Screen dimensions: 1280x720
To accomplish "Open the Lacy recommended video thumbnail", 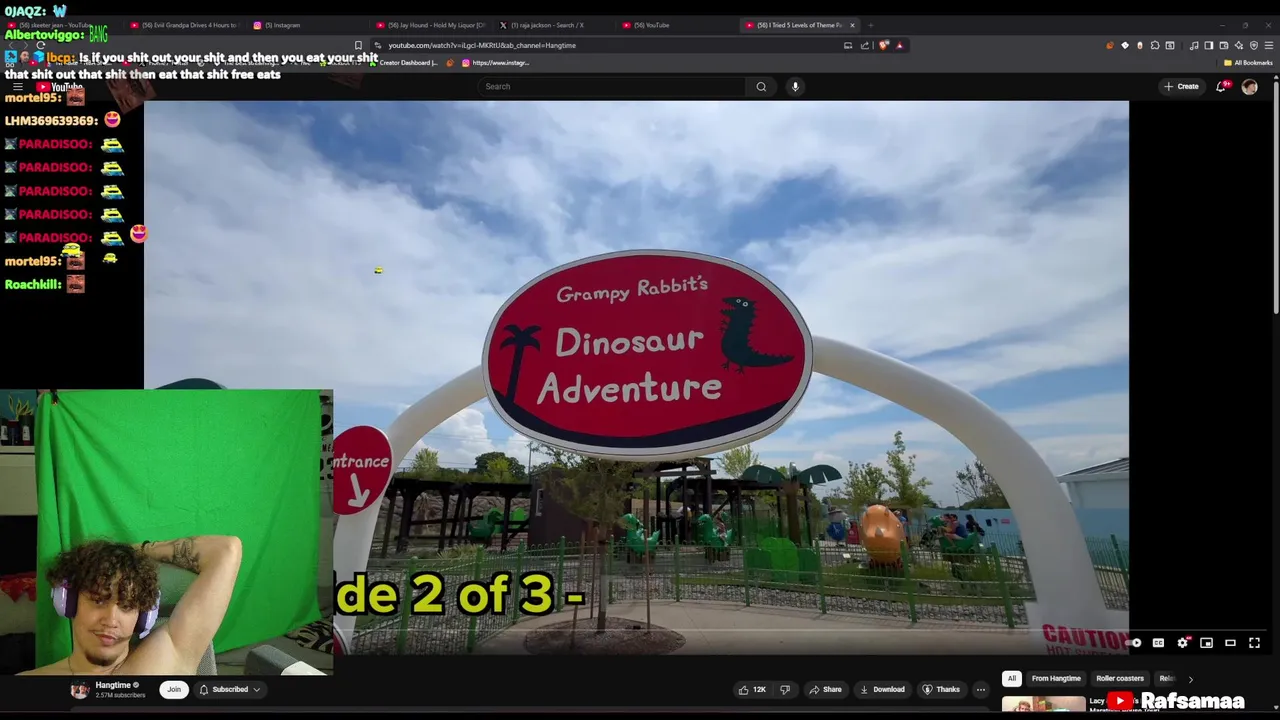I will pos(1043,704).
